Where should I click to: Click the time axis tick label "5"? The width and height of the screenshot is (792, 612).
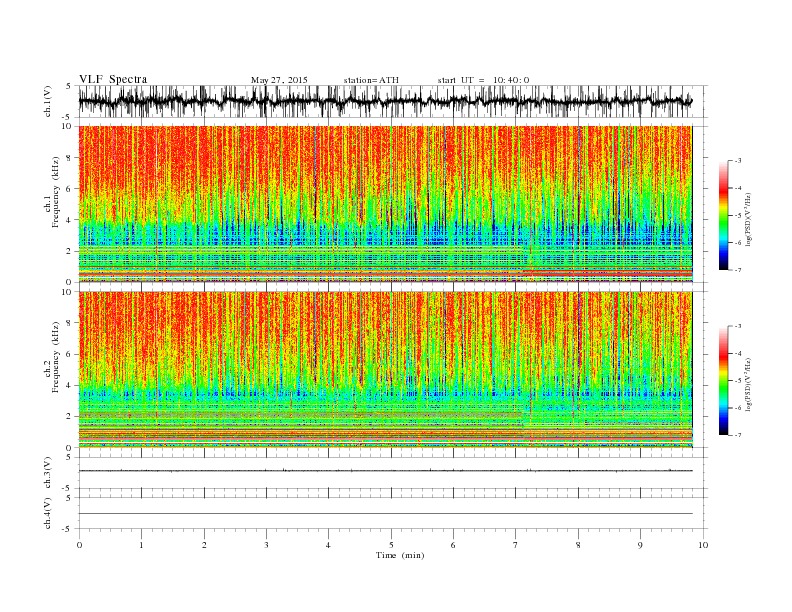pos(391,545)
